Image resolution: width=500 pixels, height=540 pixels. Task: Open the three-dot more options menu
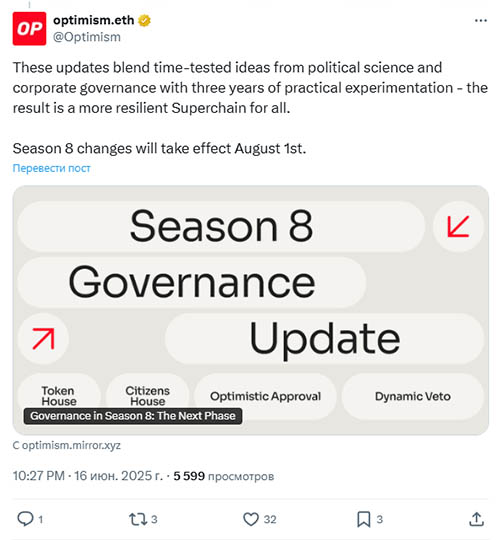[x=481, y=21]
